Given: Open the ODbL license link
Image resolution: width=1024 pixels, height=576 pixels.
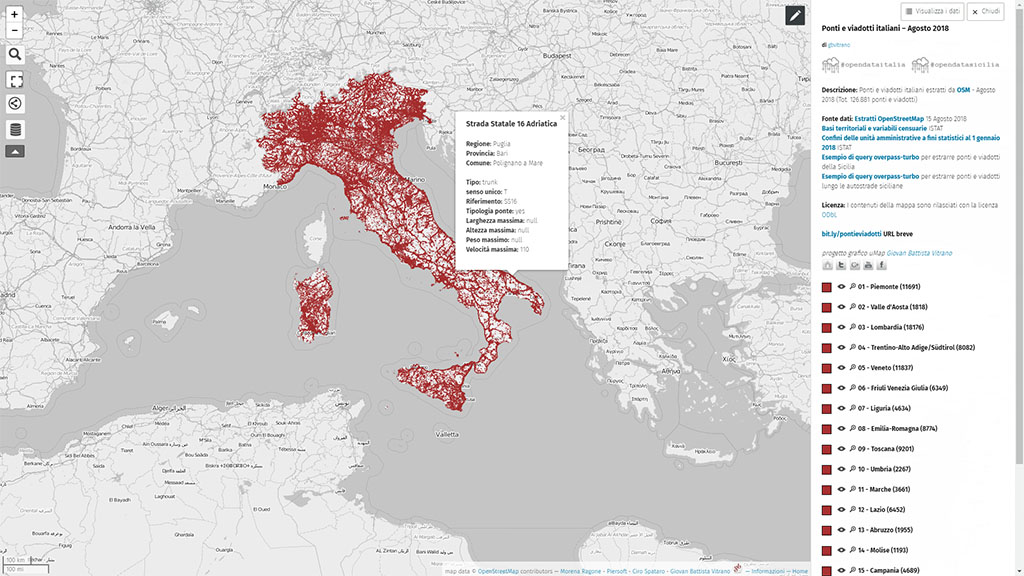Looking at the screenshot, I should pos(829,215).
